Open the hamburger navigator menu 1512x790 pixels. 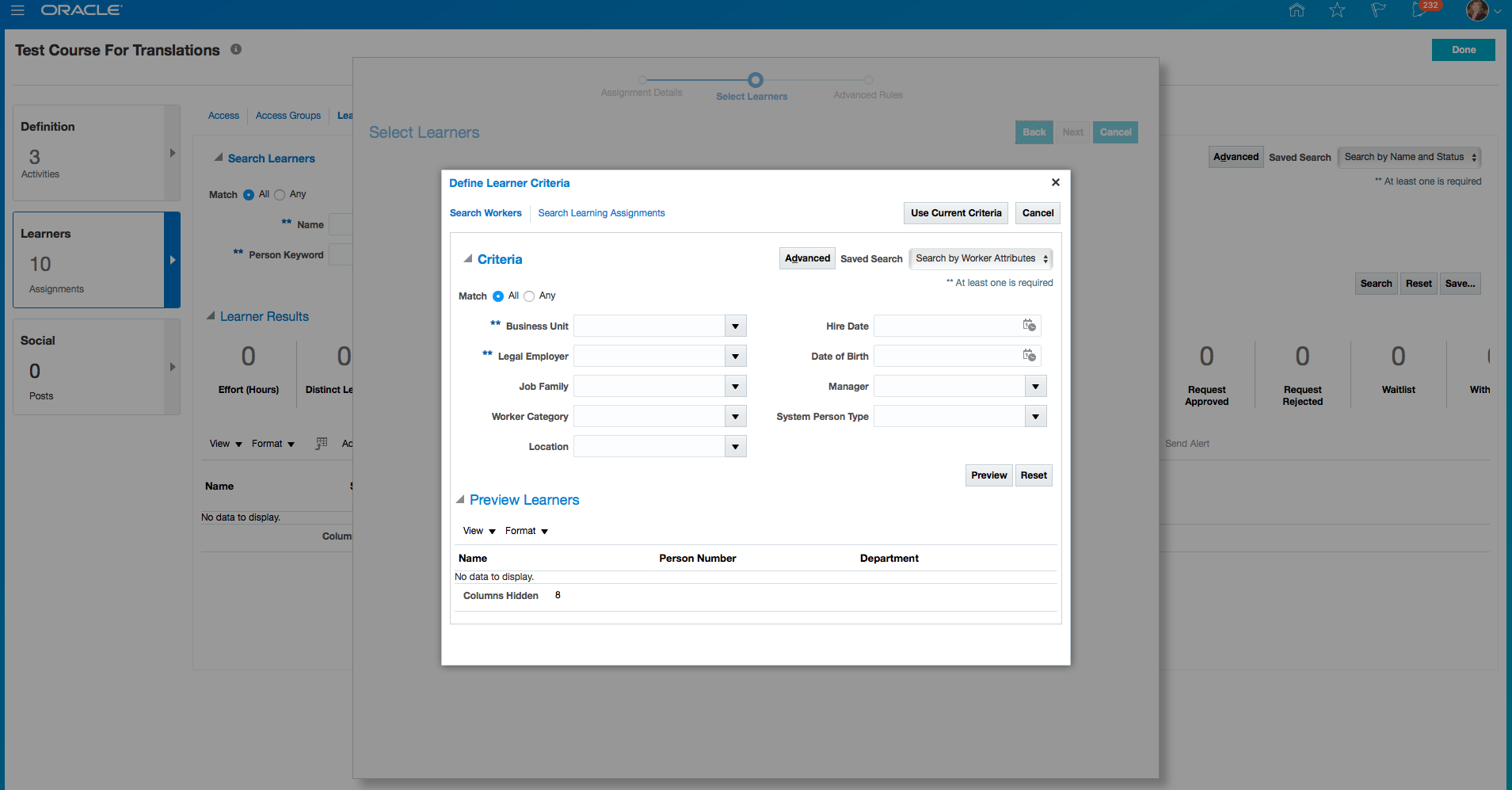click(17, 10)
